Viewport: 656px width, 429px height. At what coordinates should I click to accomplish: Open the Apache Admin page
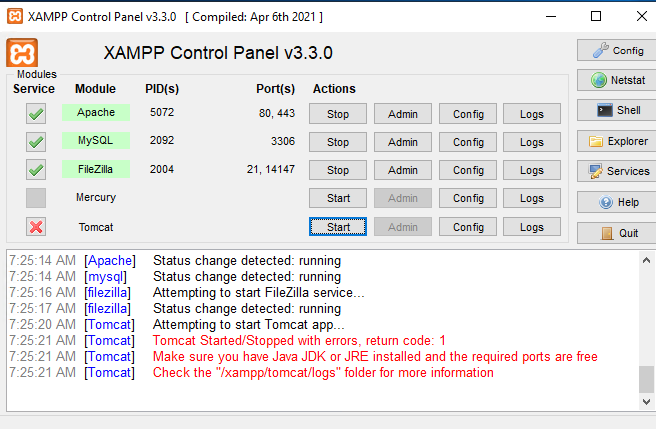pos(403,114)
